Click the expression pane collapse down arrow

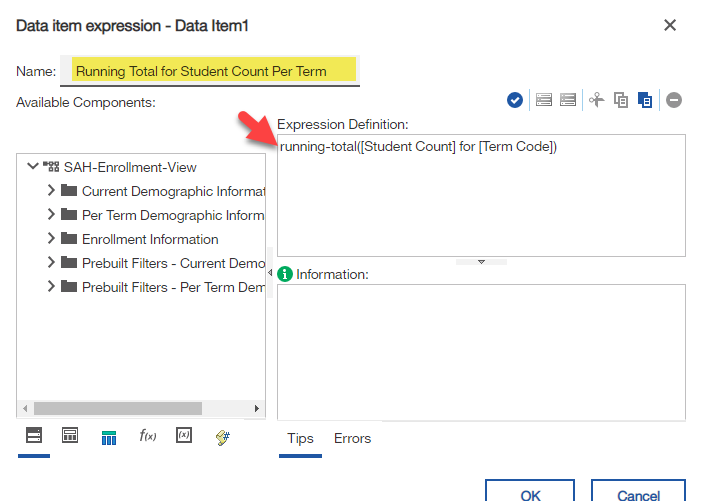coord(481,262)
